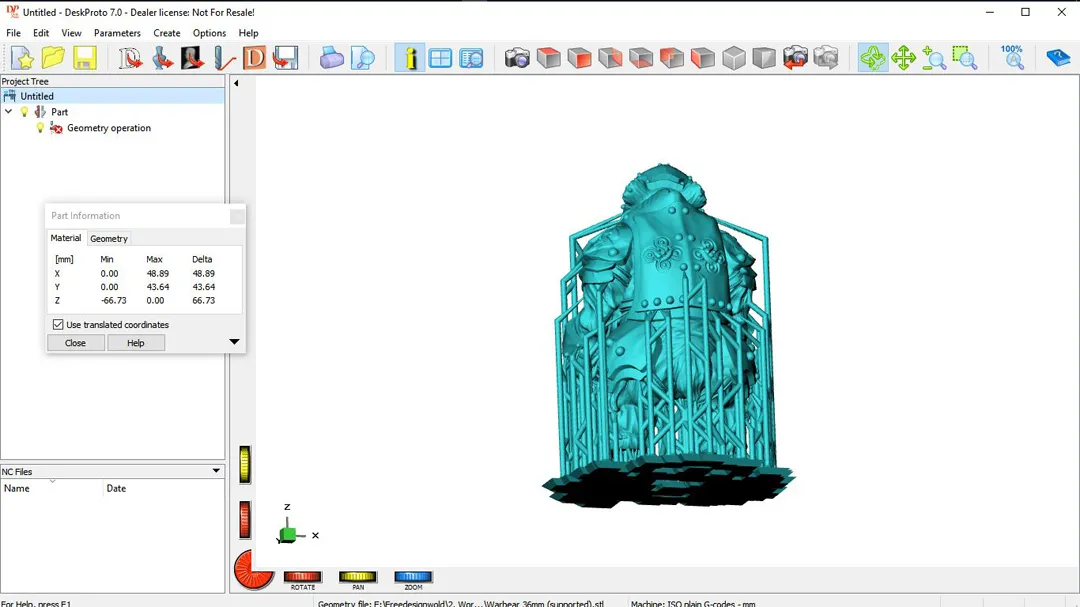Click Machine: ISO plain G-codes status text
Viewport: 1080px width, 607px height.
693,604
